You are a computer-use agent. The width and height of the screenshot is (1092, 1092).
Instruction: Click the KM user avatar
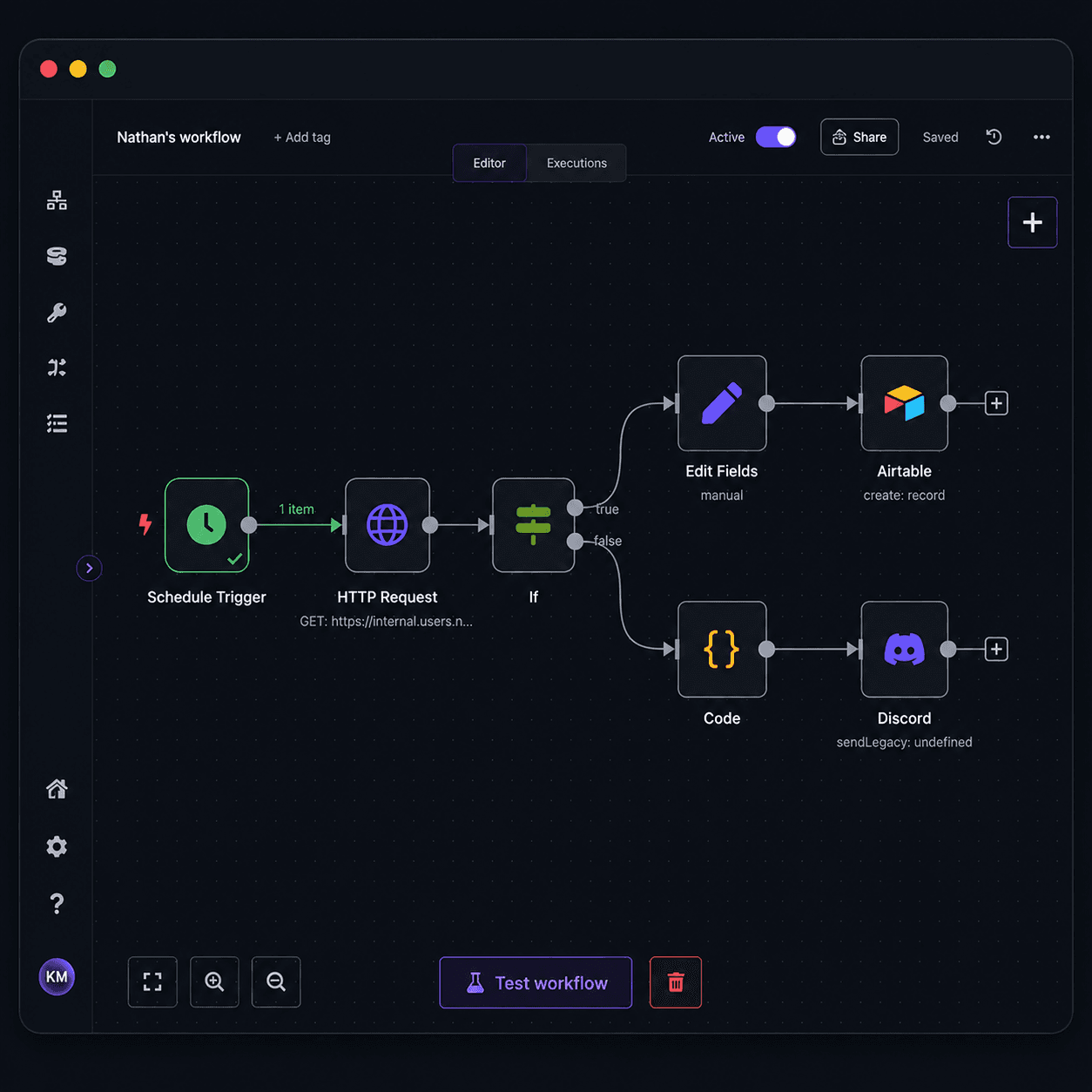point(57,977)
